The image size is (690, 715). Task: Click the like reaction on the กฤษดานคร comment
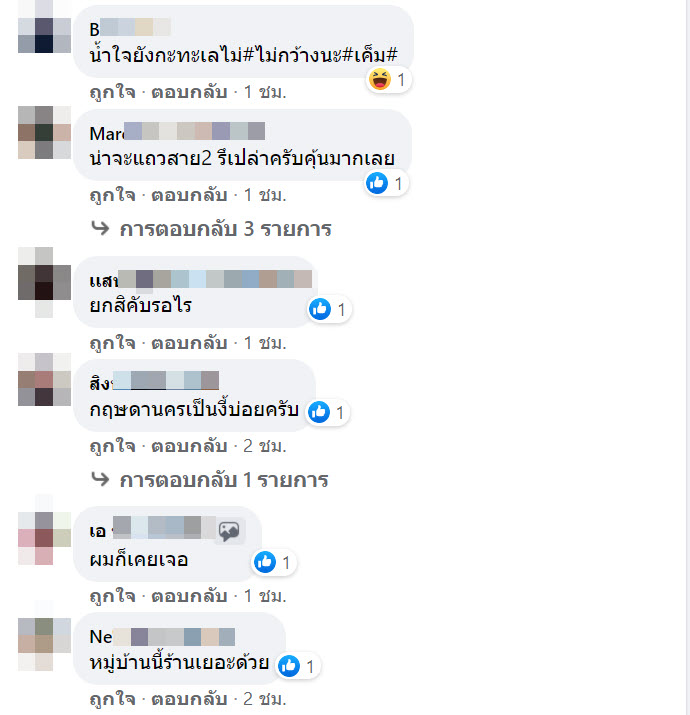[319, 412]
